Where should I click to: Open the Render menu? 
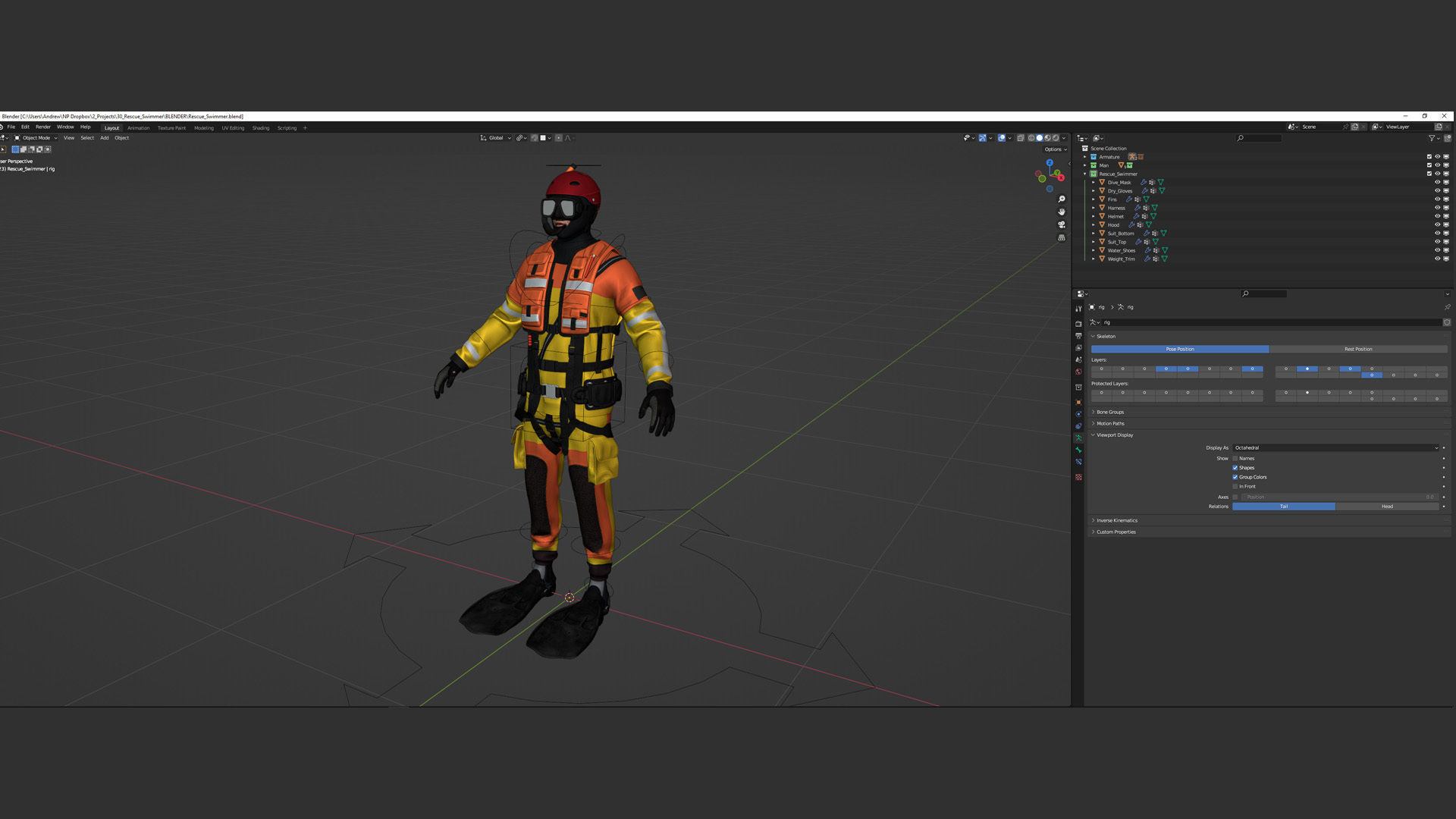coord(43,127)
